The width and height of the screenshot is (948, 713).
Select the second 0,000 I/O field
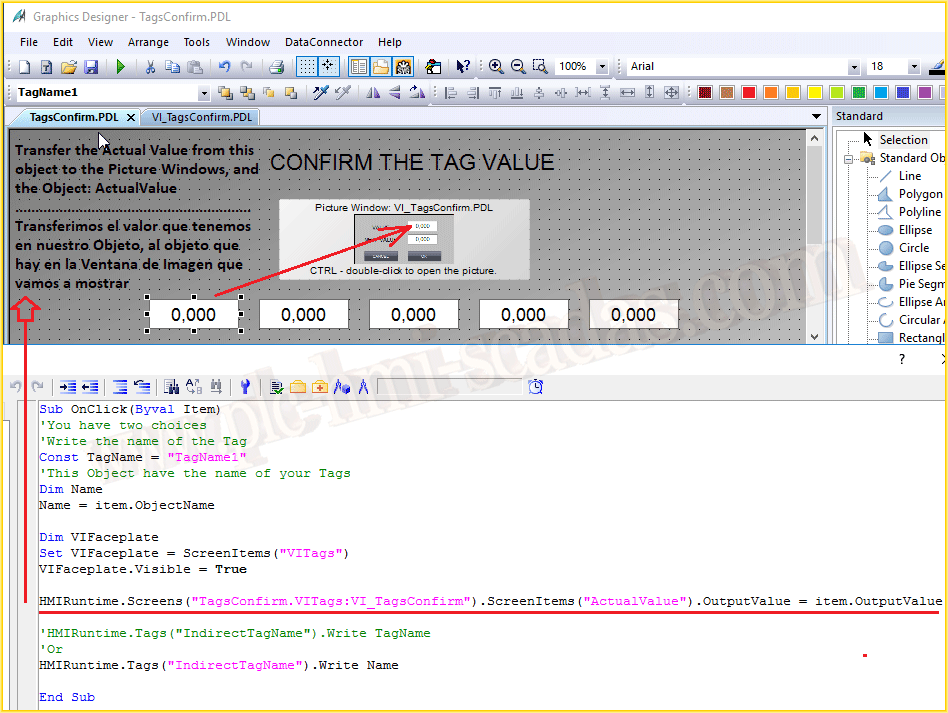[304, 314]
